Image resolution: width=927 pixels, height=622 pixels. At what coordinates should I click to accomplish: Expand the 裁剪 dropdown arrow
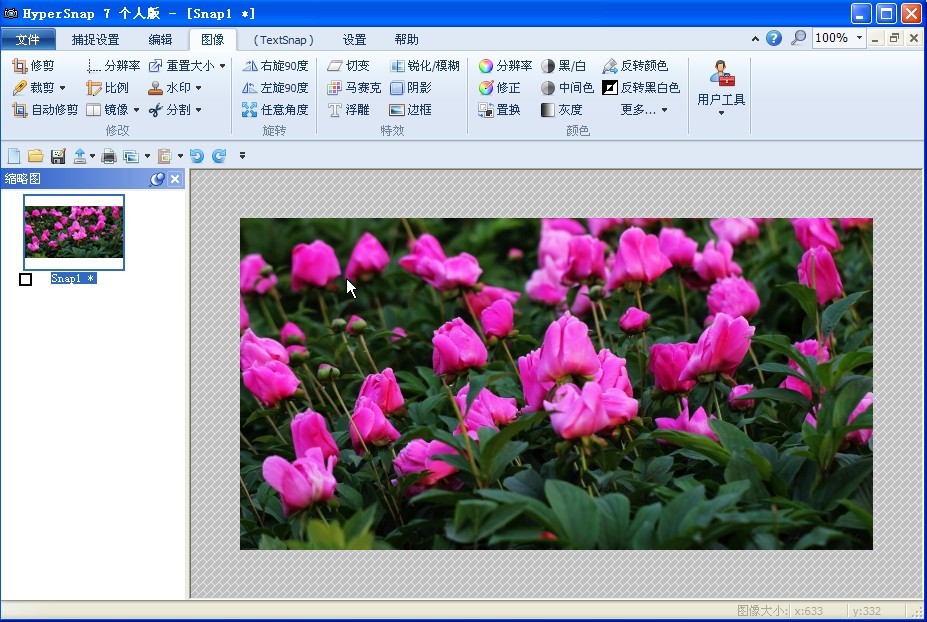pyautogui.click(x=62, y=88)
